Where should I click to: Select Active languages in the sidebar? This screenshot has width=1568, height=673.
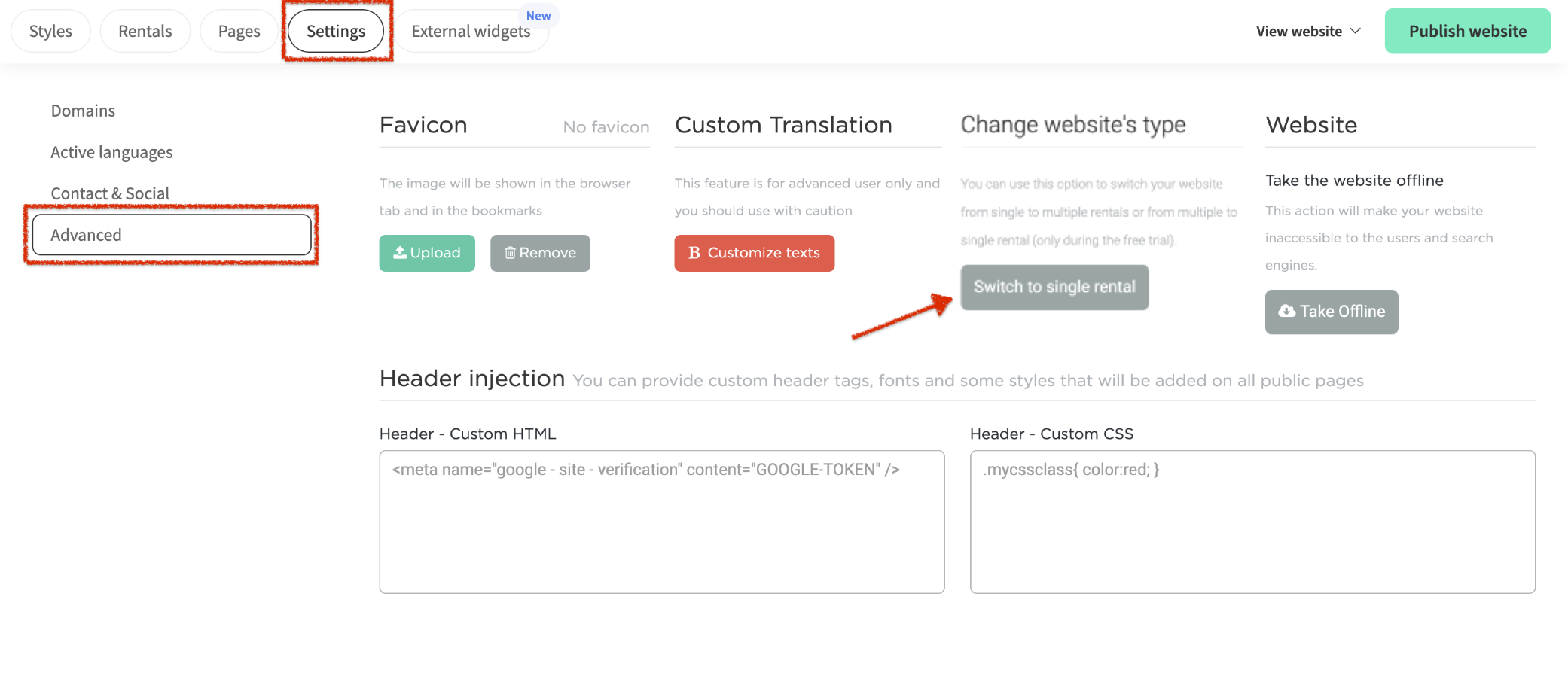tap(111, 152)
